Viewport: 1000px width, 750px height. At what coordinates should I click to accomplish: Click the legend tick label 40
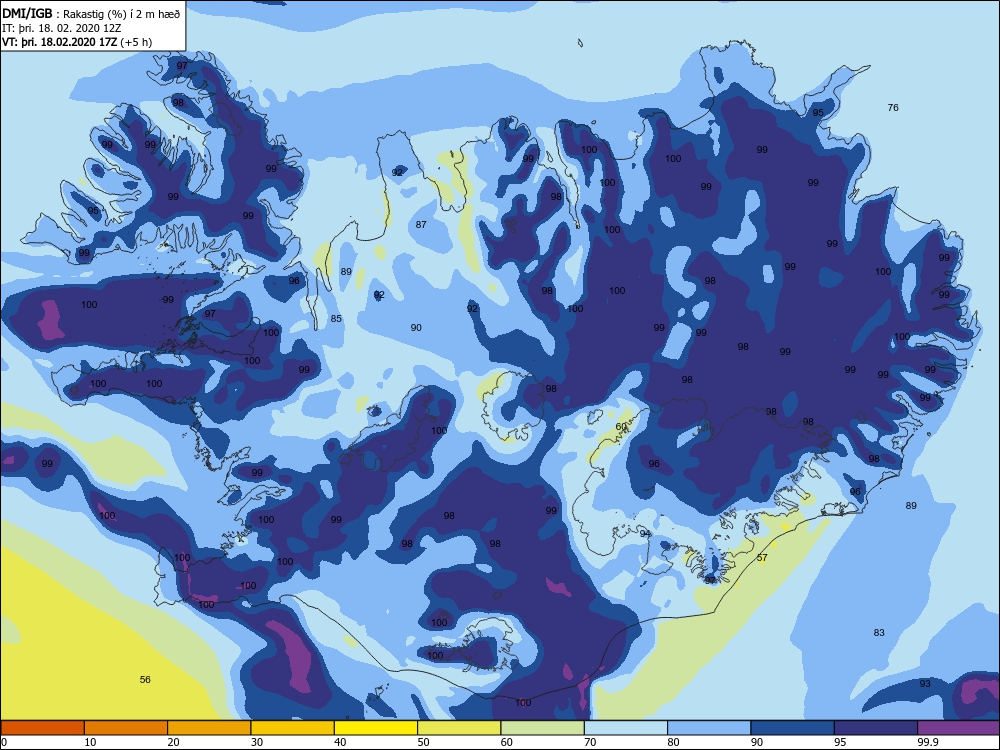[341, 742]
